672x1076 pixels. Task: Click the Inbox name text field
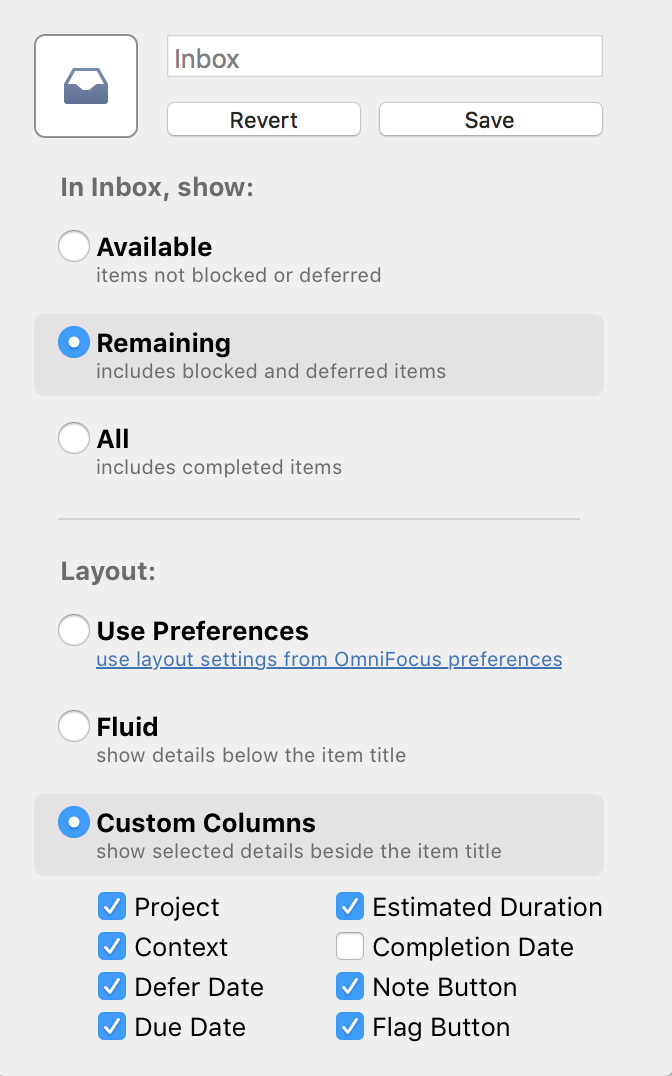[x=384, y=56]
